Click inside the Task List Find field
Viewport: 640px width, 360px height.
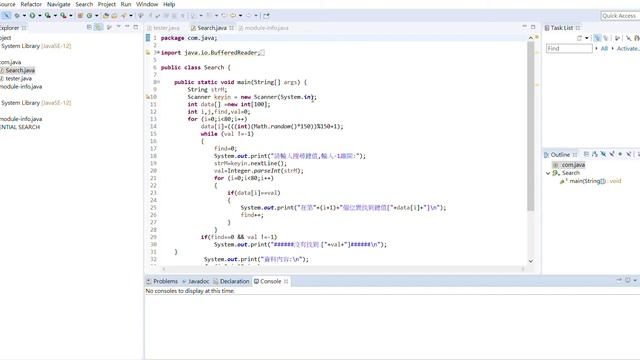coord(569,49)
